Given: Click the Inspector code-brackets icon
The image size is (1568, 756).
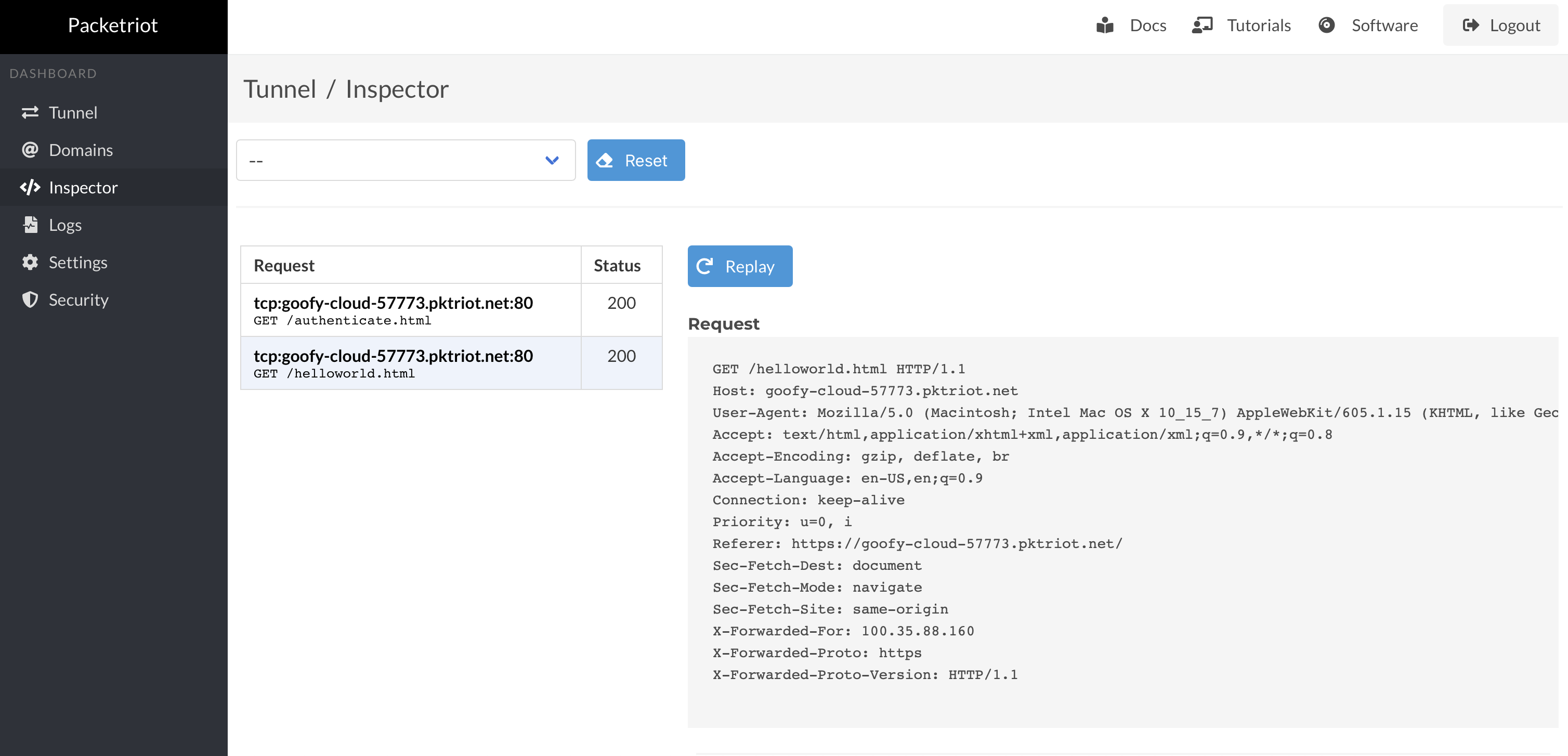Looking at the screenshot, I should 30,188.
